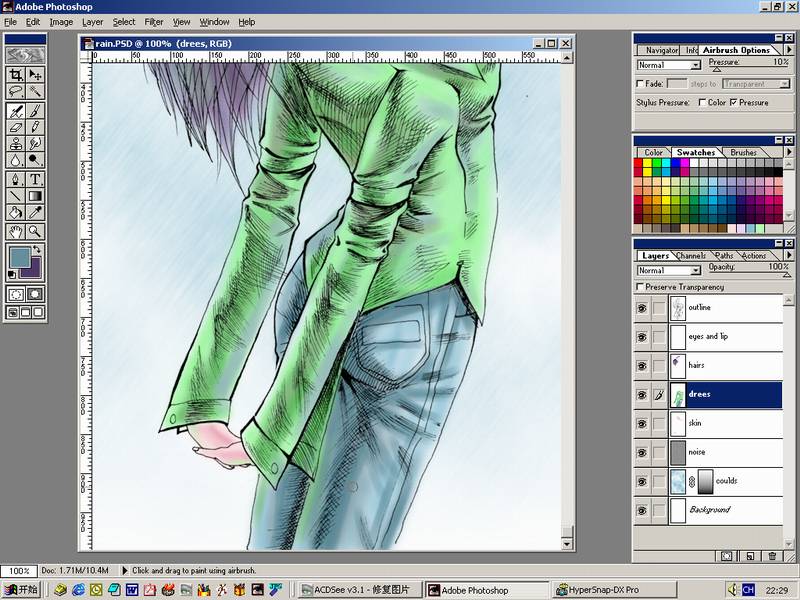This screenshot has width=800, height=600.
Task: Open the Fade Transparent dropdown
Action: click(756, 84)
